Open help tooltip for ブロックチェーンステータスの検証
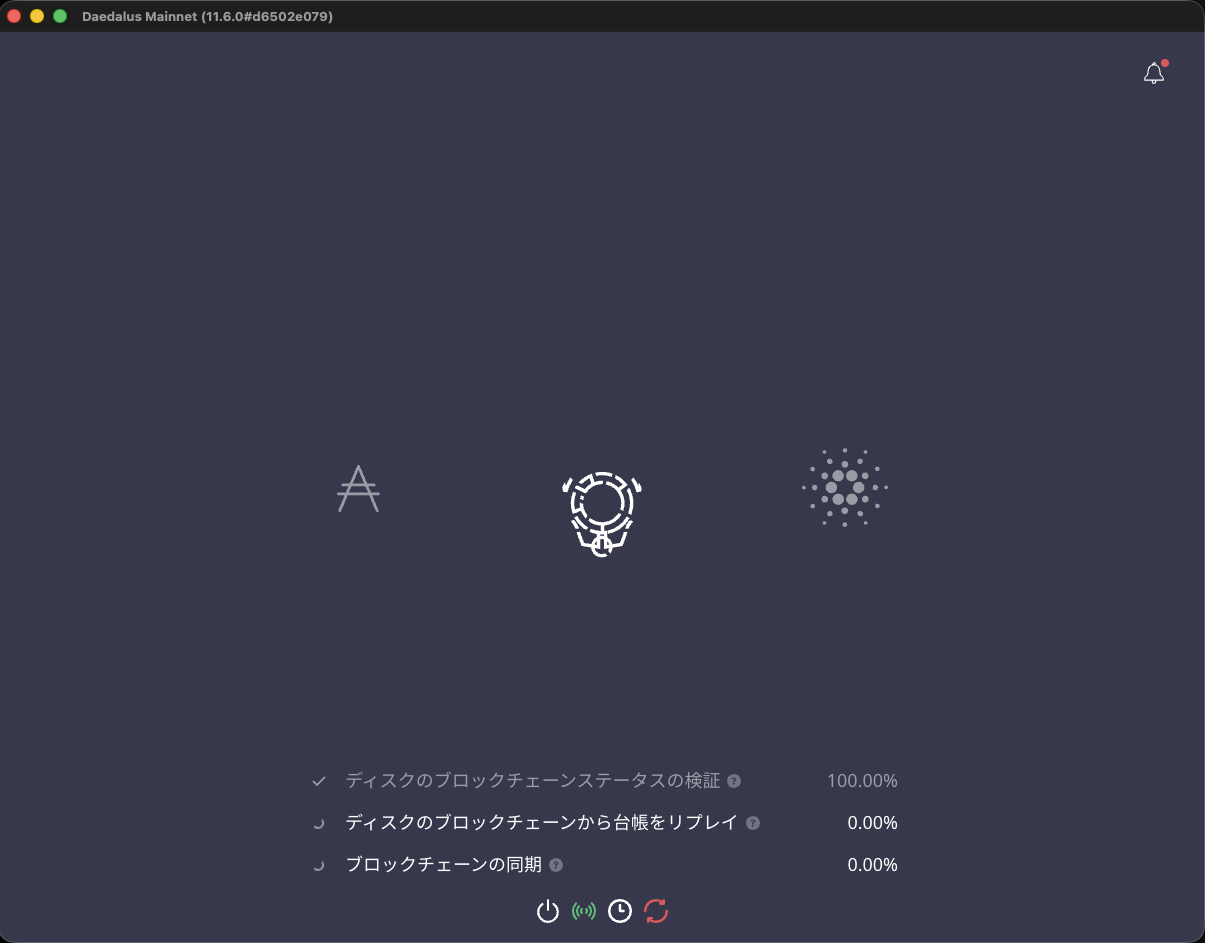The image size is (1205, 943). pyautogui.click(x=734, y=781)
